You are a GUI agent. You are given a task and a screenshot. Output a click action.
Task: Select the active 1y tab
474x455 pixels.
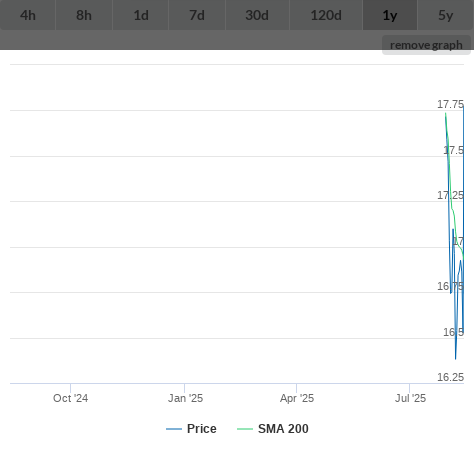(x=390, y=15)
